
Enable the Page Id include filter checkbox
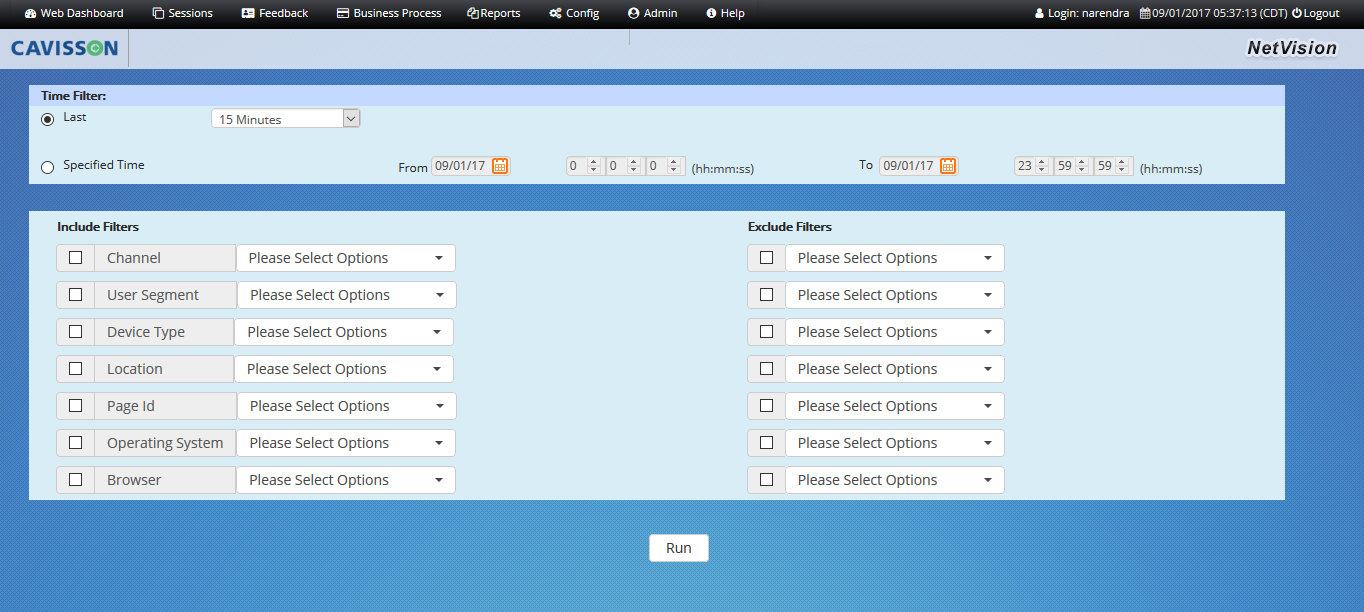click(x=75, y=406)
